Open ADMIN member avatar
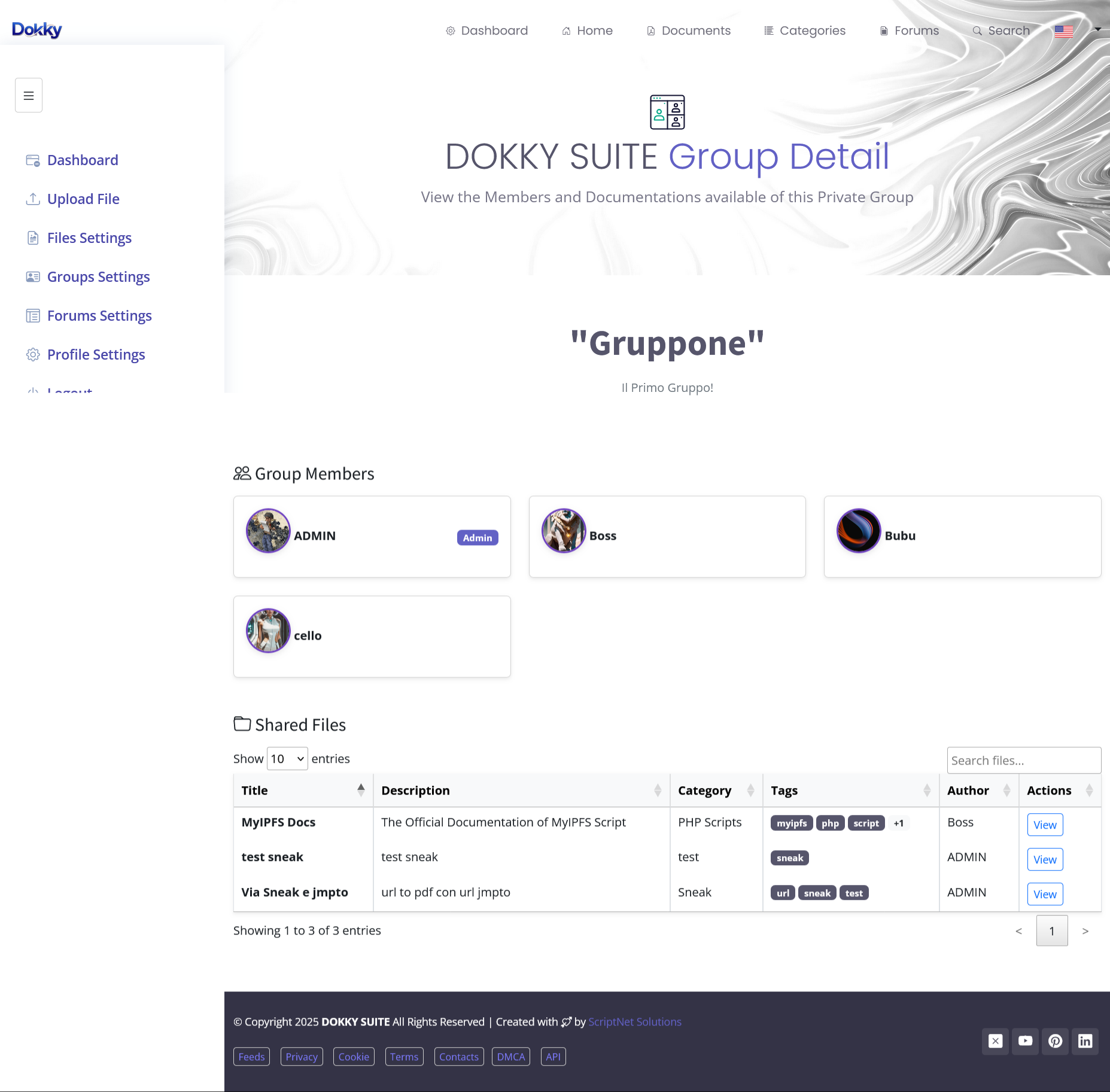Viewport: 1110px width, 1092px height. tap(268, 531)
